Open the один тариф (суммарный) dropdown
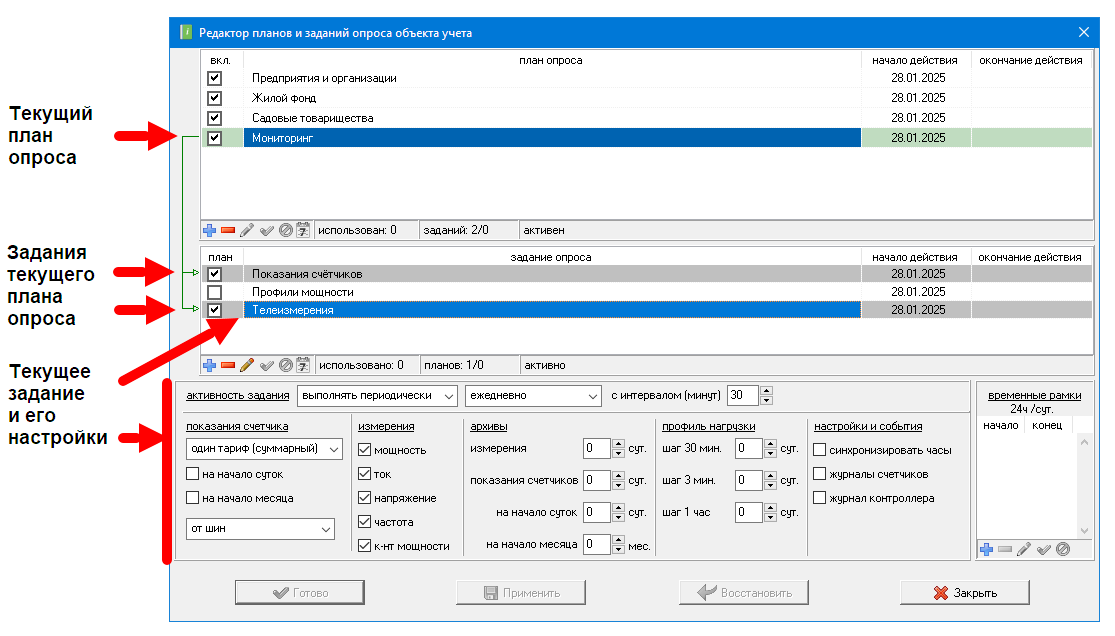Screen dimensions: 1115x636 coord(264,449)
